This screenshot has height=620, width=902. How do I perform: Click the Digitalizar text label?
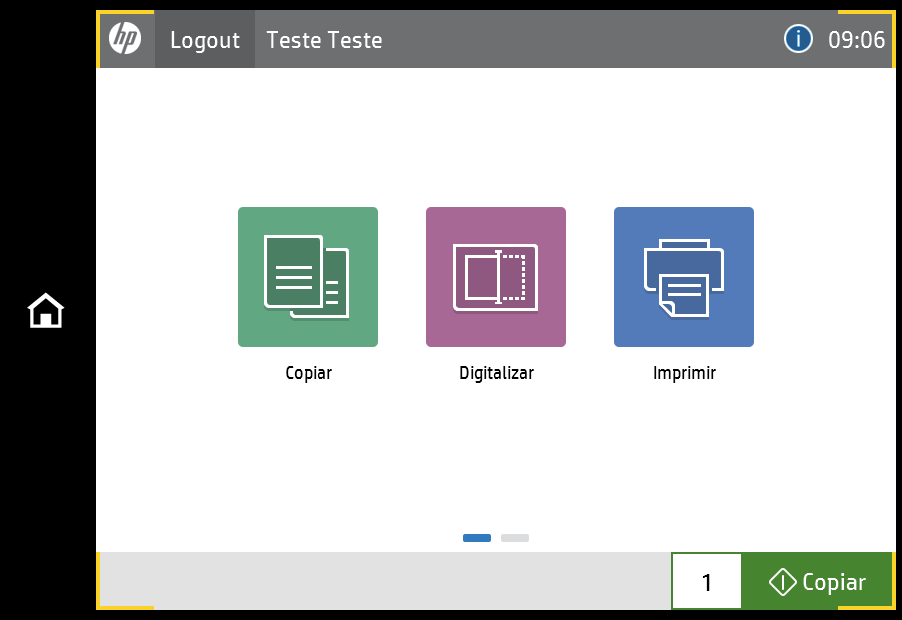[496, 373]
